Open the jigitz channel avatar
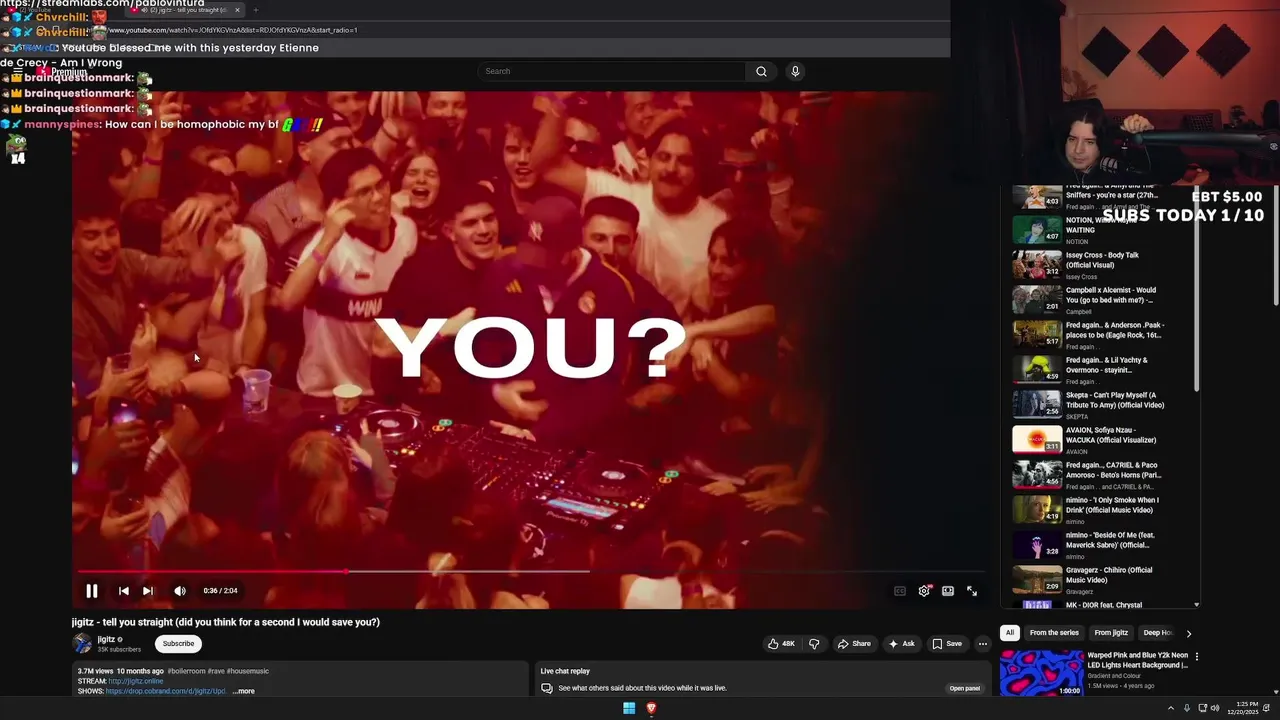The width and height of the screenshot is (1280, 720). [82, 644]
